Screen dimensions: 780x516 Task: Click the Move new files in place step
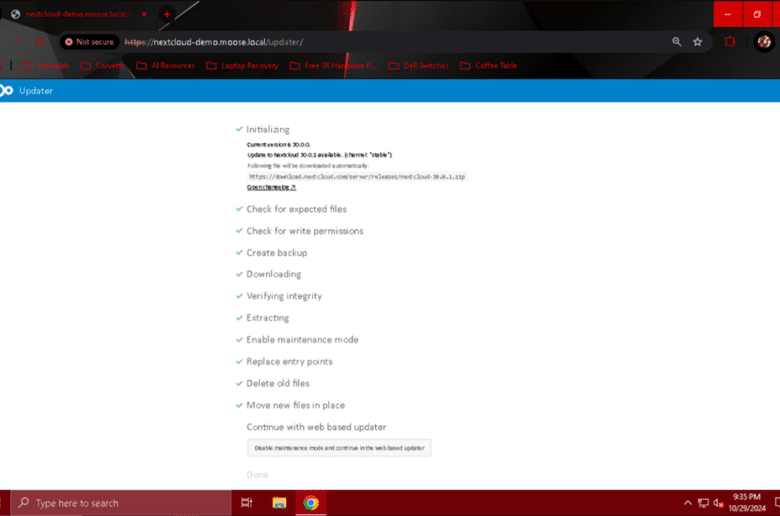click(x=295, y=406)
